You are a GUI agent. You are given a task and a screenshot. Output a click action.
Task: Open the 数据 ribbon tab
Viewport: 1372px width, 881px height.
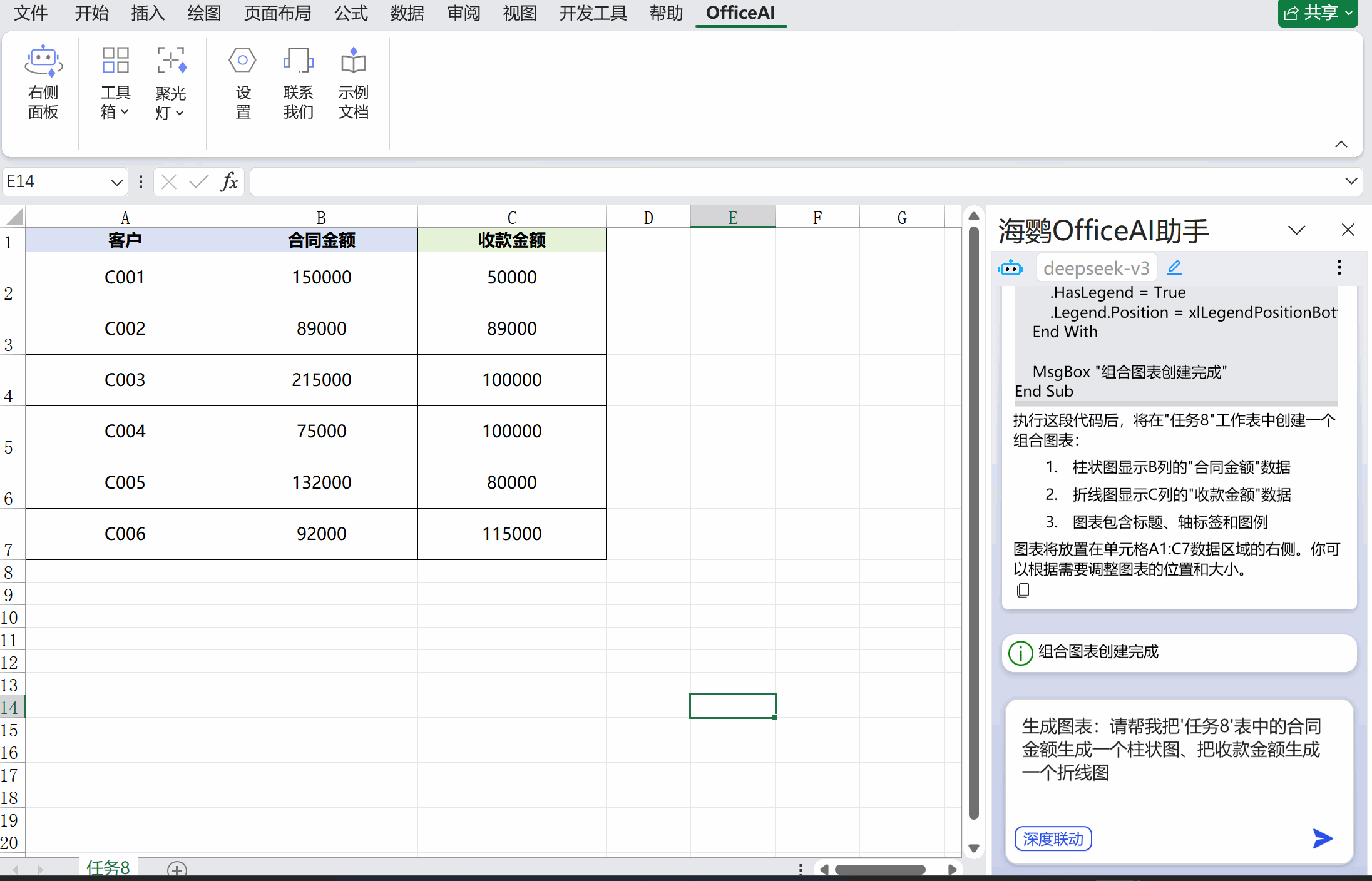(407, 13)
